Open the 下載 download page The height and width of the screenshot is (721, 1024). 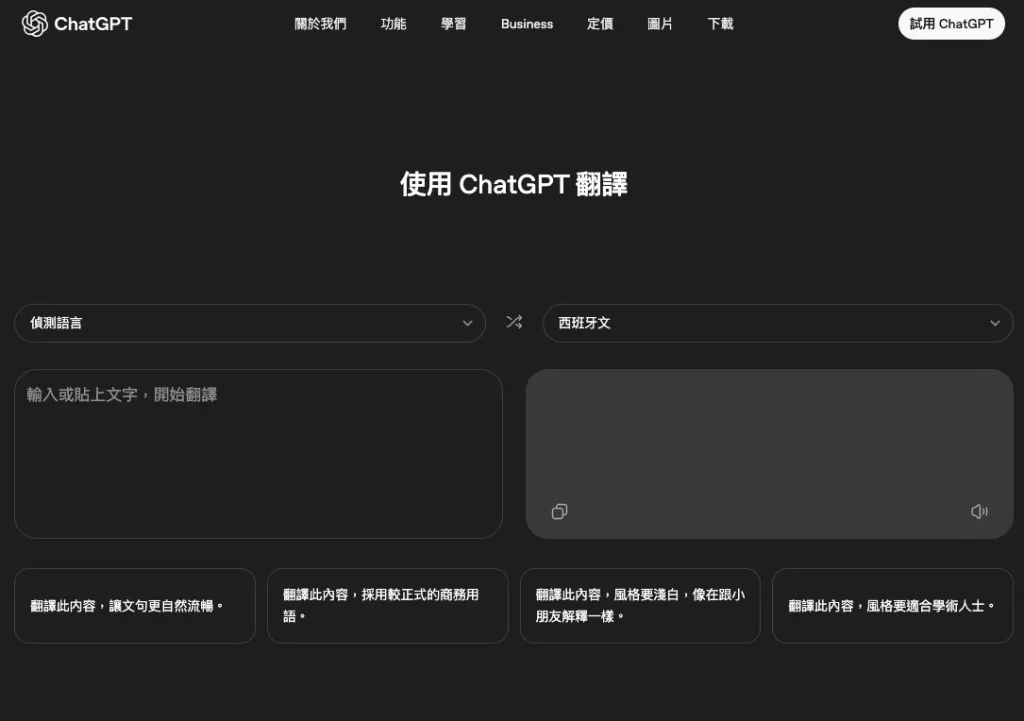tap(720, 23)
